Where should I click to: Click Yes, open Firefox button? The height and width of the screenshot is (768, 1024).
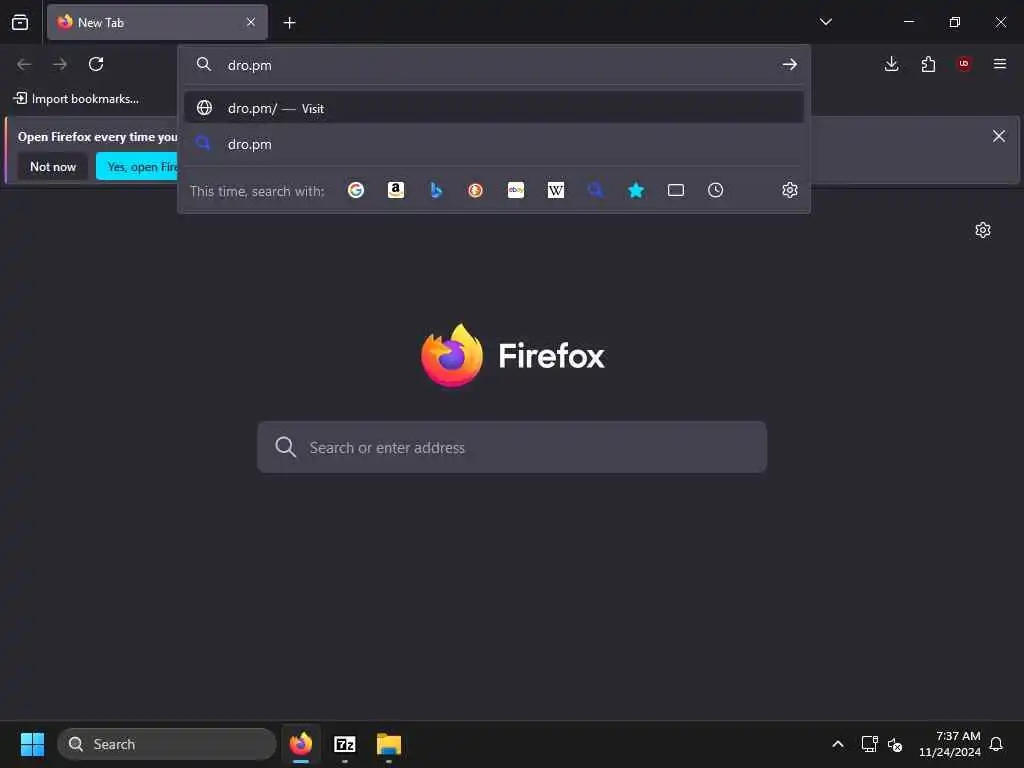coord(137,167)
